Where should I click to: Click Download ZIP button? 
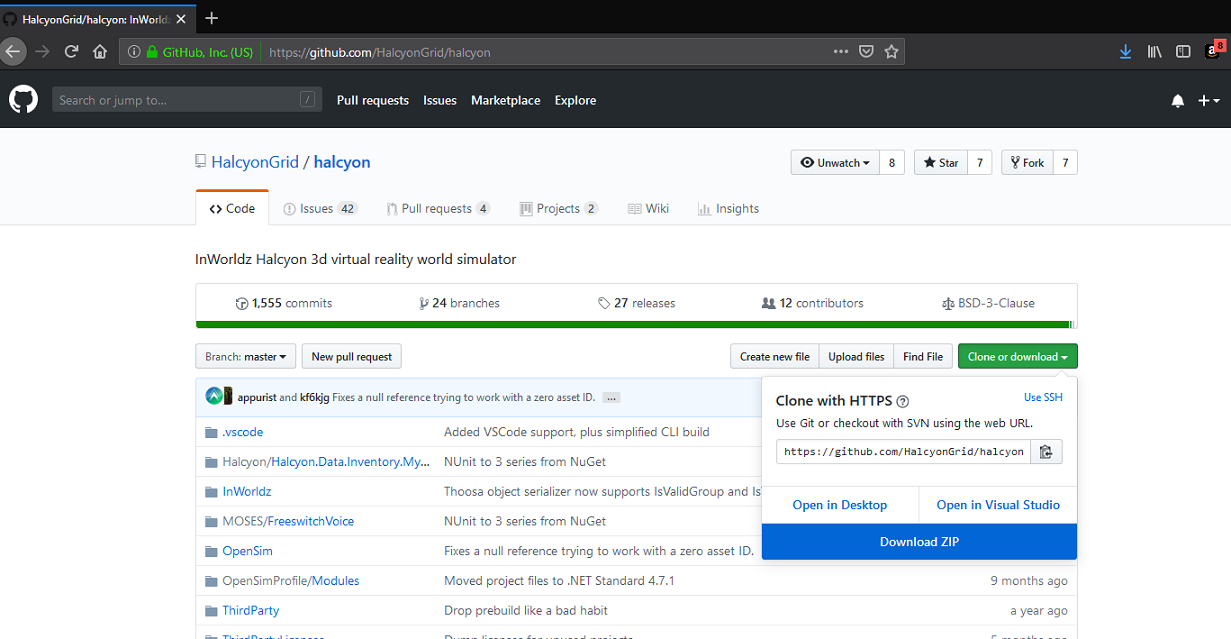920,542
